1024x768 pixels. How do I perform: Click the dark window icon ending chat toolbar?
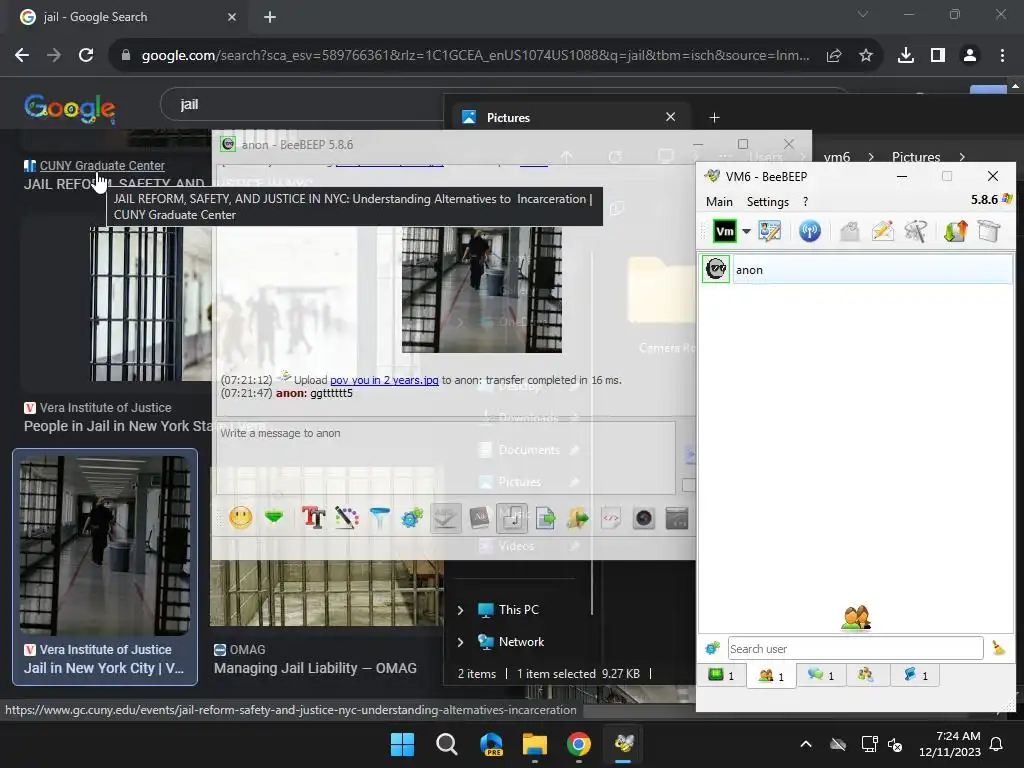click(x=677, y=518)
